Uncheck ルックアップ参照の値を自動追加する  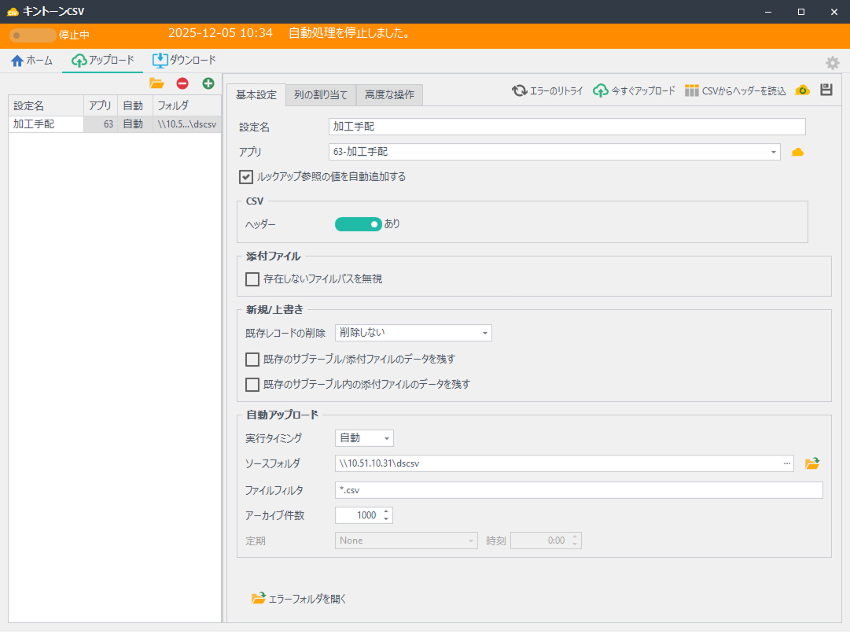(246, 177)
